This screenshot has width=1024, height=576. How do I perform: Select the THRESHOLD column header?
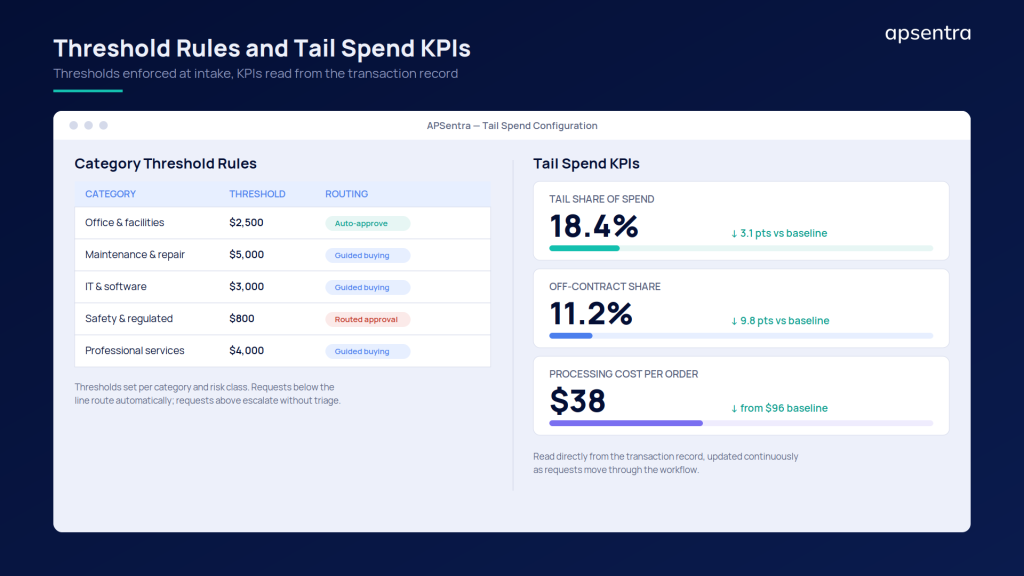257,194
